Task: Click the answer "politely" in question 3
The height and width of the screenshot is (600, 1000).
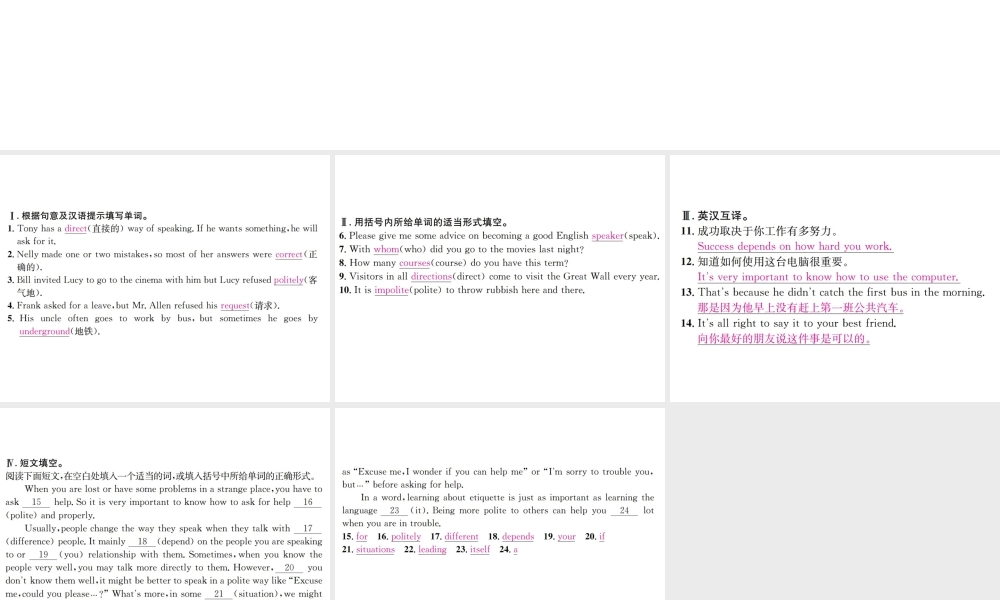Action: pos(289,280)
